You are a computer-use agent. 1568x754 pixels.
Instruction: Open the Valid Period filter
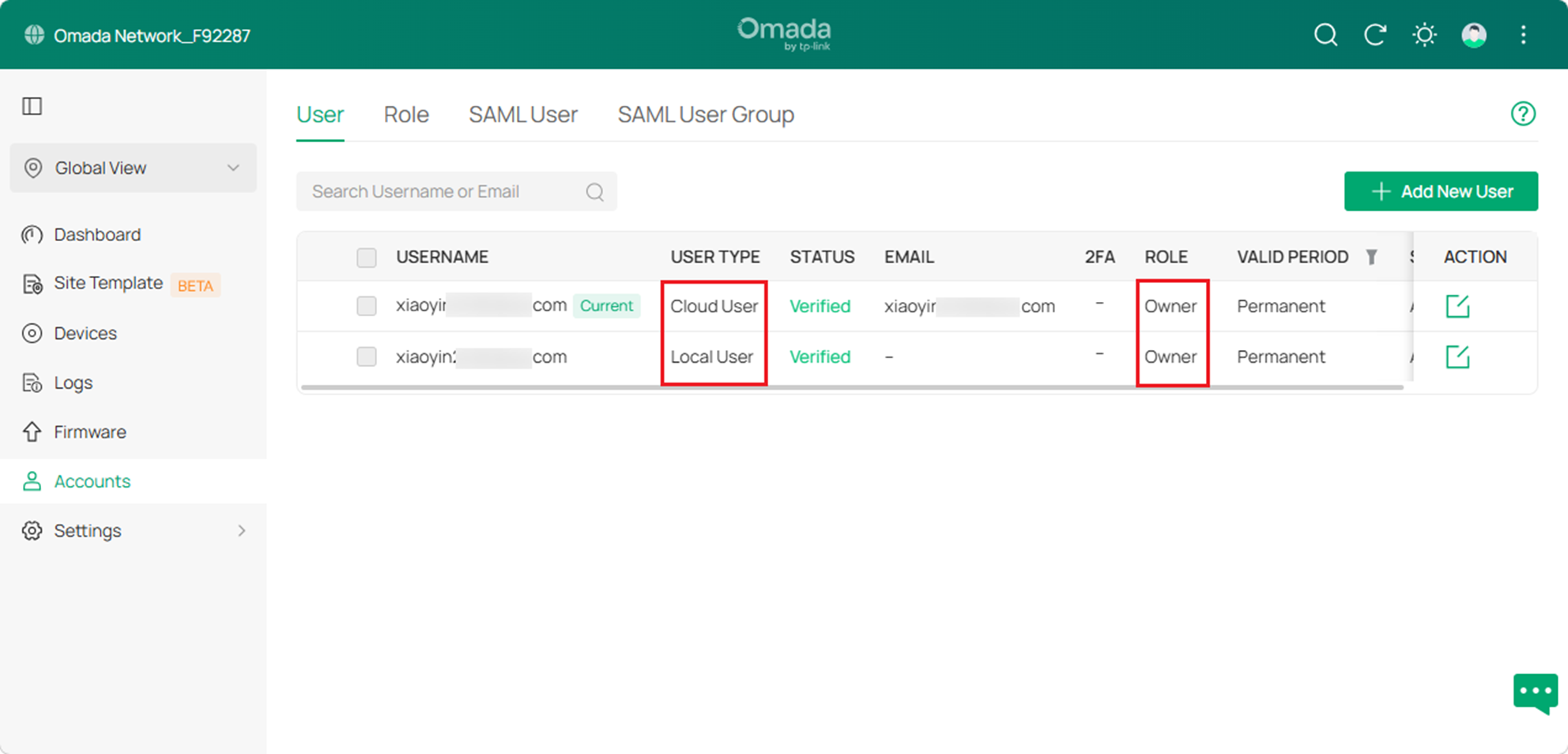1373,256
